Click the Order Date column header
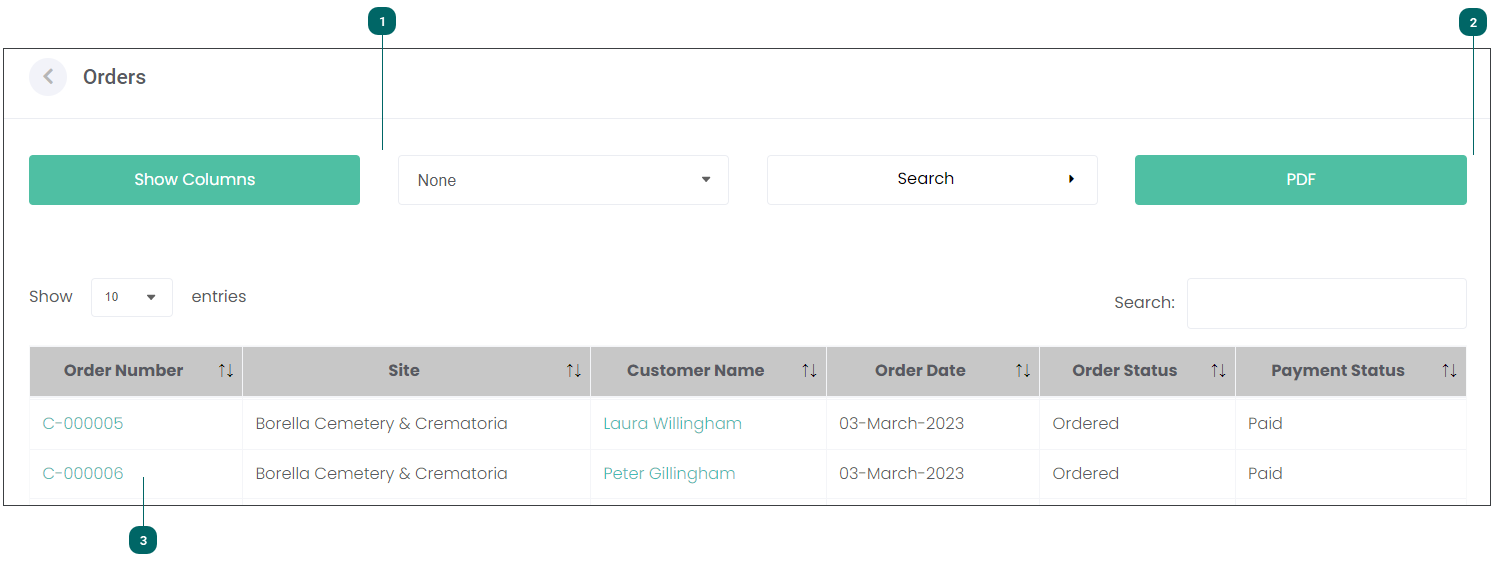 tap(933, 371)
